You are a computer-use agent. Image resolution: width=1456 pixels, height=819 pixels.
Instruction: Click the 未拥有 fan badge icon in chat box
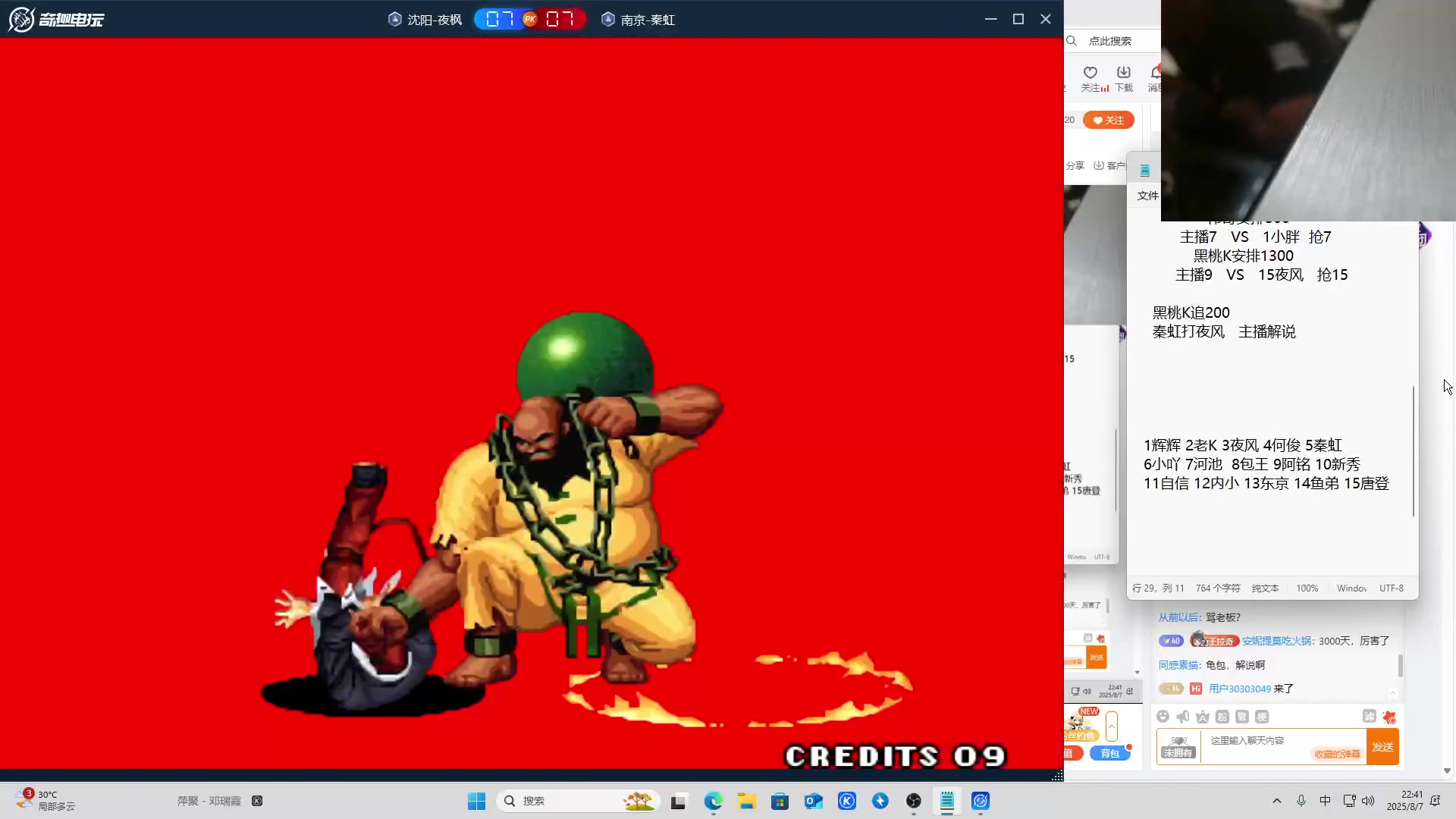tap(1178, 747)
